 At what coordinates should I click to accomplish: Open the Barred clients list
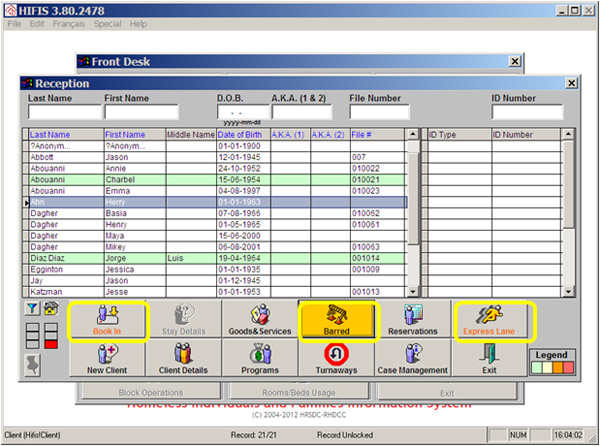click(x=338, y=319)
